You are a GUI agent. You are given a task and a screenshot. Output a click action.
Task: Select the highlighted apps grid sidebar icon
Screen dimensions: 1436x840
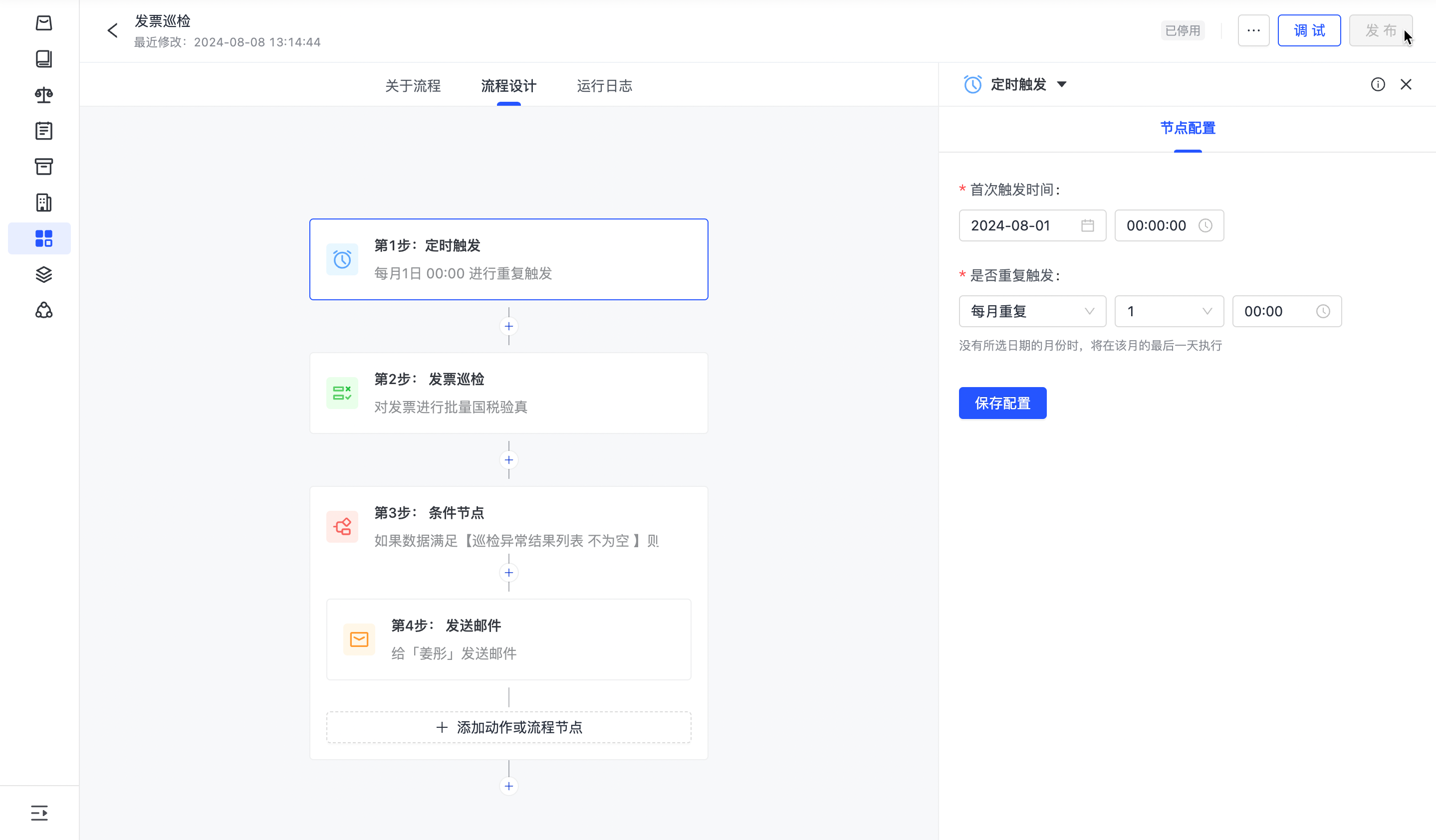coord(44,238)
